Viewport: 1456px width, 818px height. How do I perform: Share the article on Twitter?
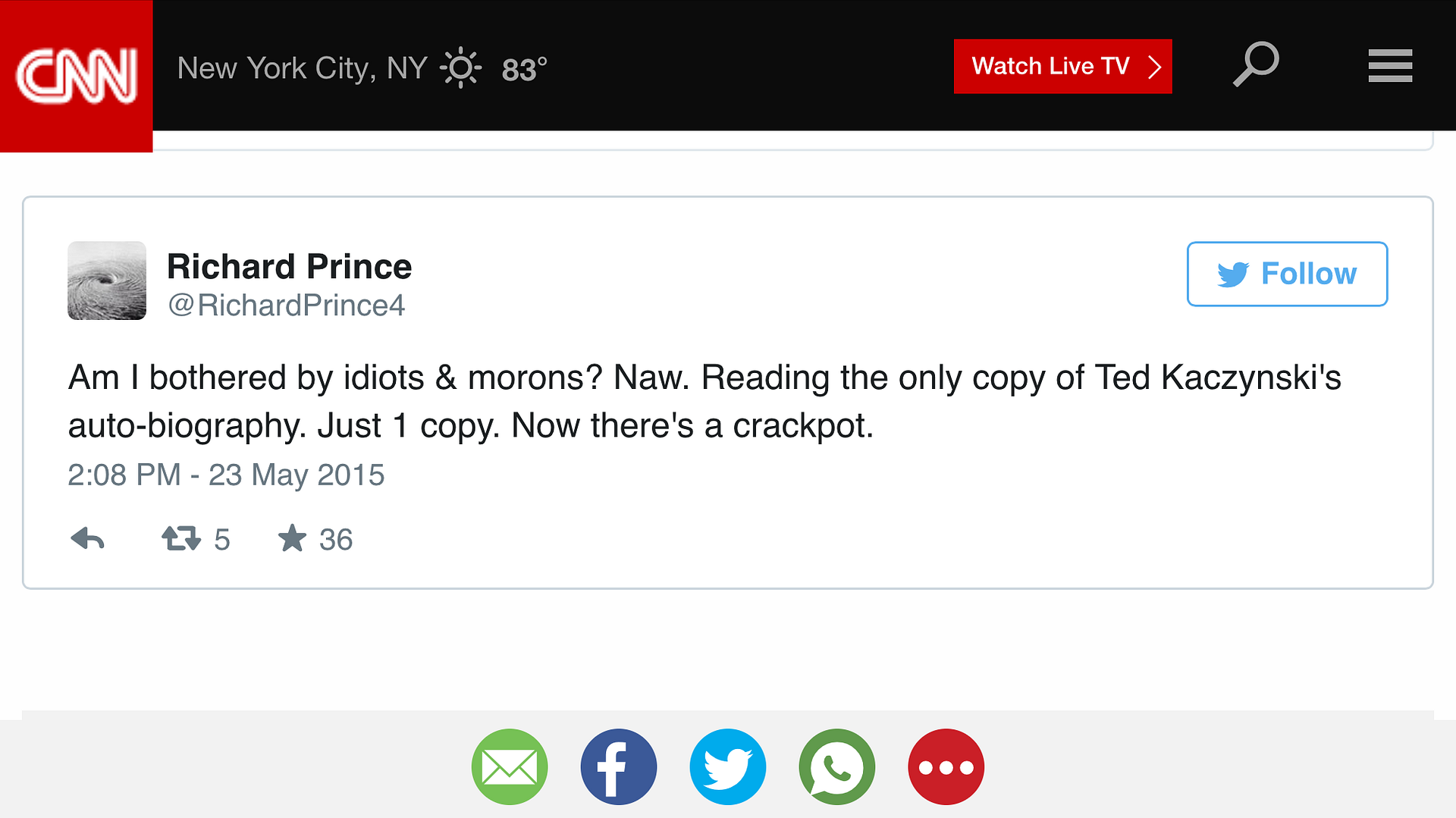click(x=728, y=766)
